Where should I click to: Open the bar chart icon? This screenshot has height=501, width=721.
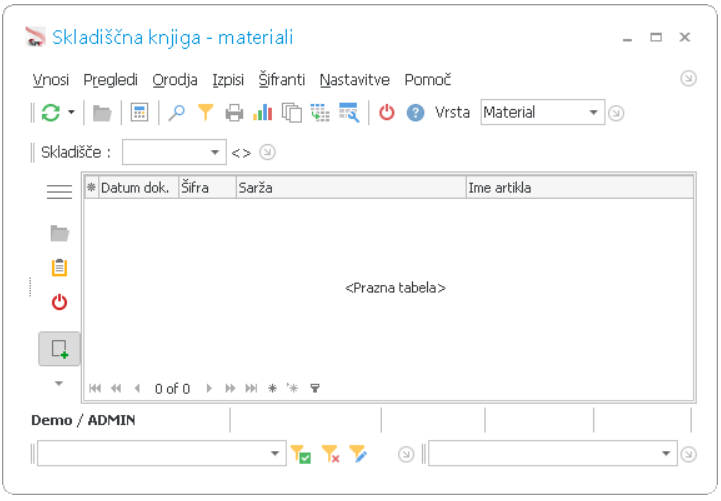pyautogui.click(x=263, y=113)
